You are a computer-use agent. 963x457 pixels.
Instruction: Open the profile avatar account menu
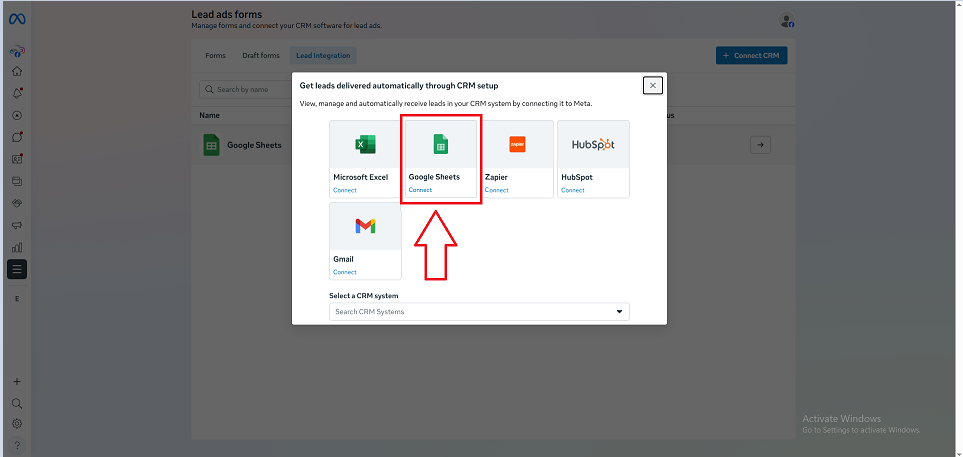(x=787, y=21)
